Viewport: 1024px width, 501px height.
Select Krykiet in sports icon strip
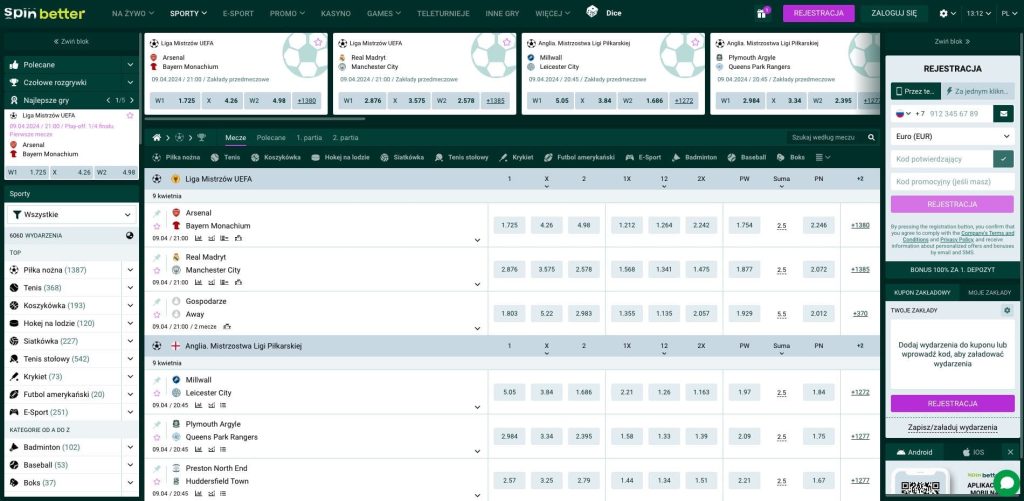coord(516,157)
